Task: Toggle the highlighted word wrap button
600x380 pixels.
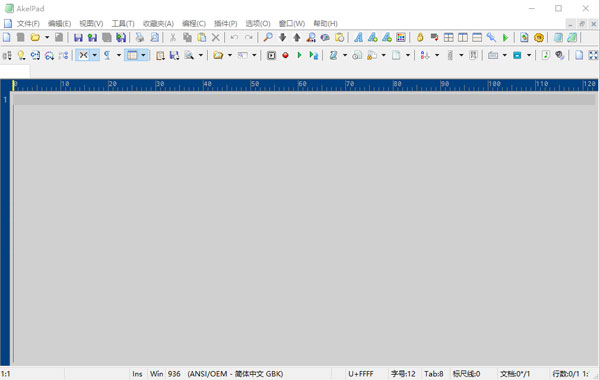Action: [83, 55]
